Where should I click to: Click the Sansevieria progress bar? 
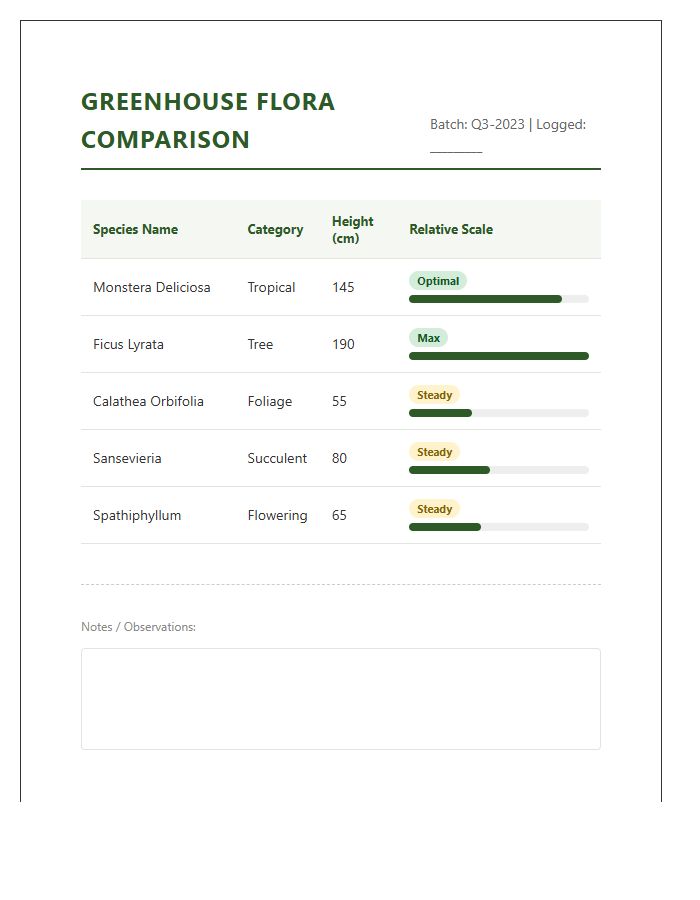[499, 470]
